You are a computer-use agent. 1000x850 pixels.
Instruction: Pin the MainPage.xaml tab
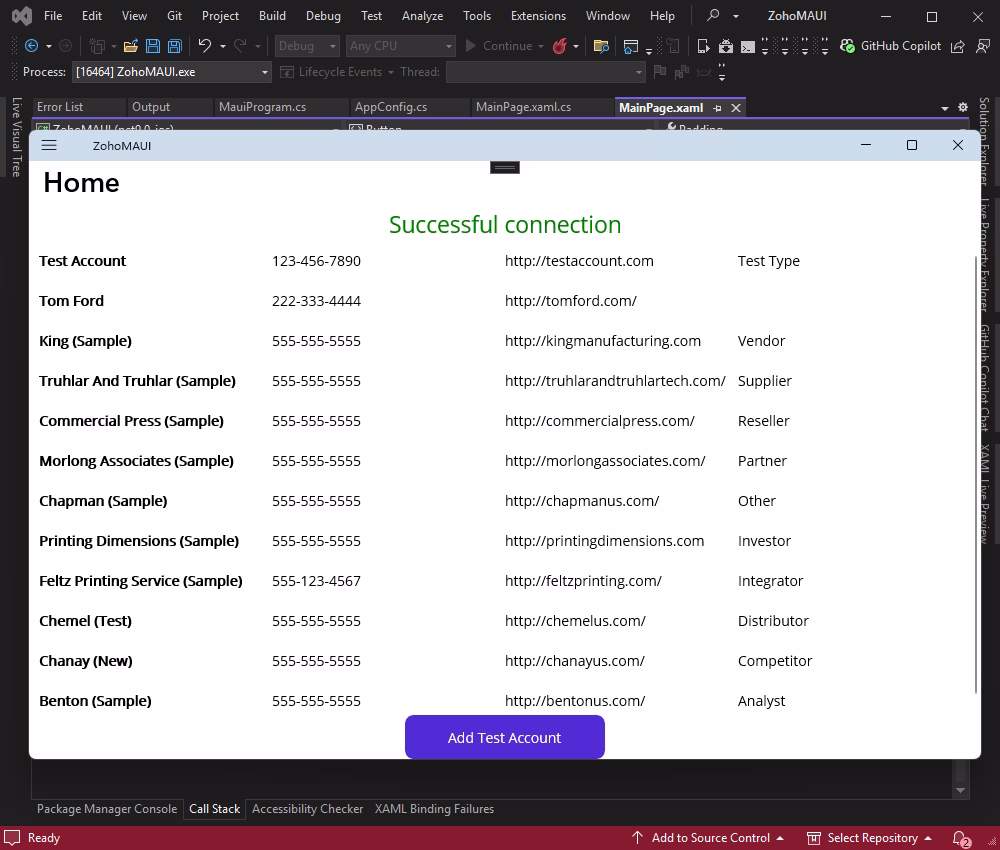coord(717,108)
